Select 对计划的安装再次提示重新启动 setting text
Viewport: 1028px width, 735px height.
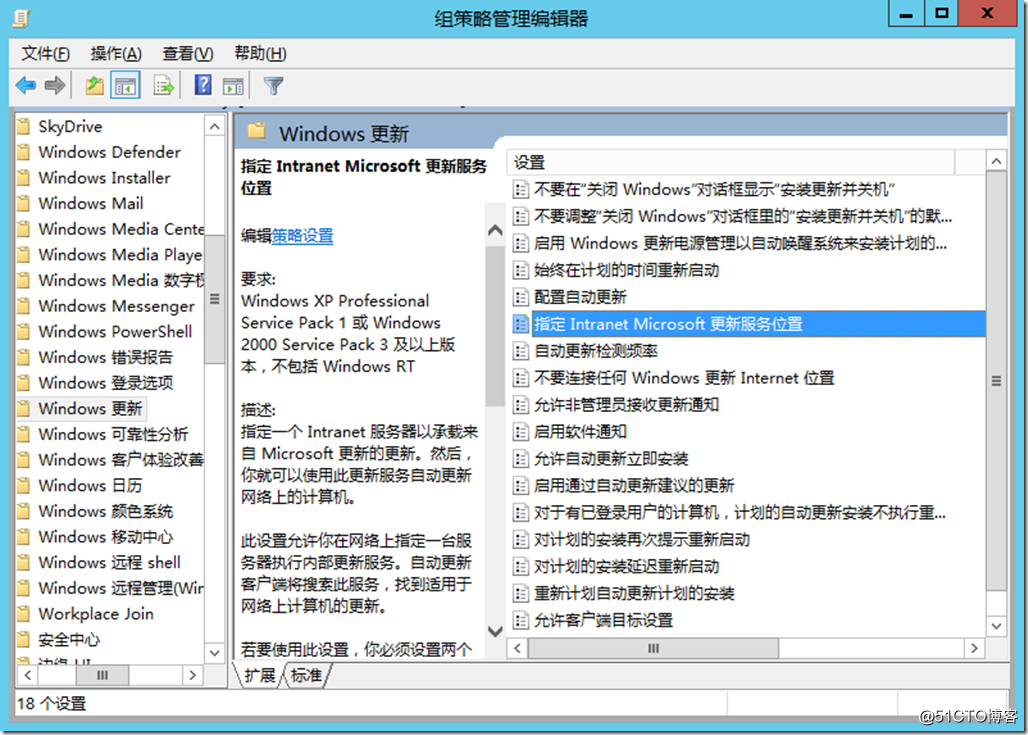pos(642,539)
